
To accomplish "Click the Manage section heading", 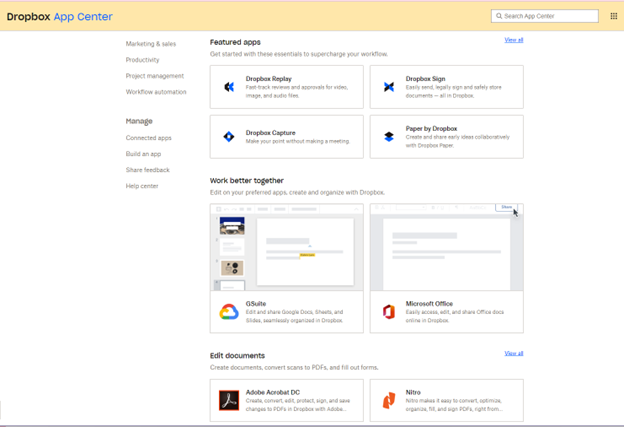I will point(139,121).
